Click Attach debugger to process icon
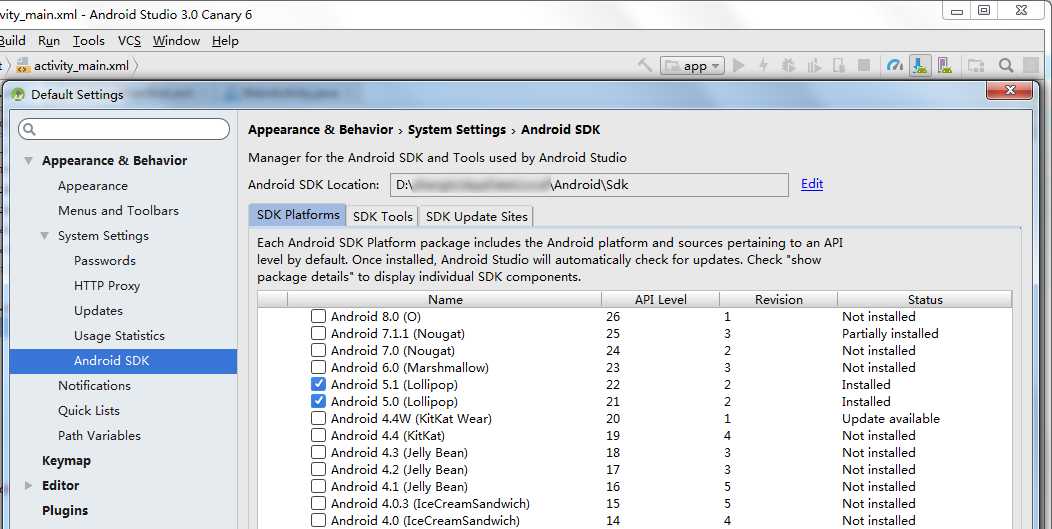This screenshot has height=529, width=1052. click(x=839, y=65)
